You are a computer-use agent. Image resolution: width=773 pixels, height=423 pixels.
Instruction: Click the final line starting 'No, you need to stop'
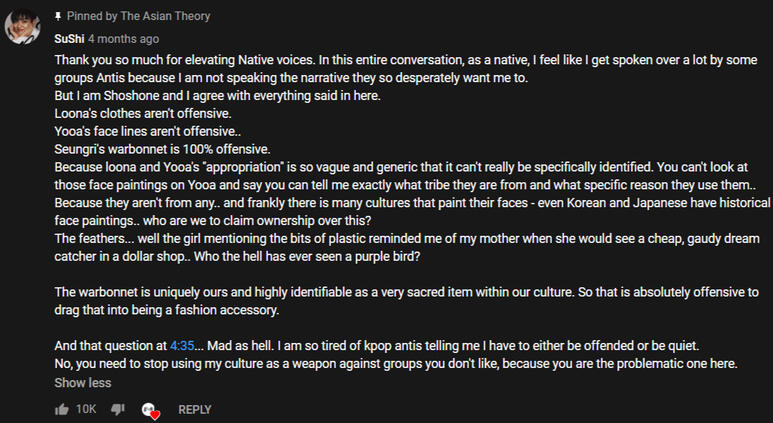pos(395,364)
